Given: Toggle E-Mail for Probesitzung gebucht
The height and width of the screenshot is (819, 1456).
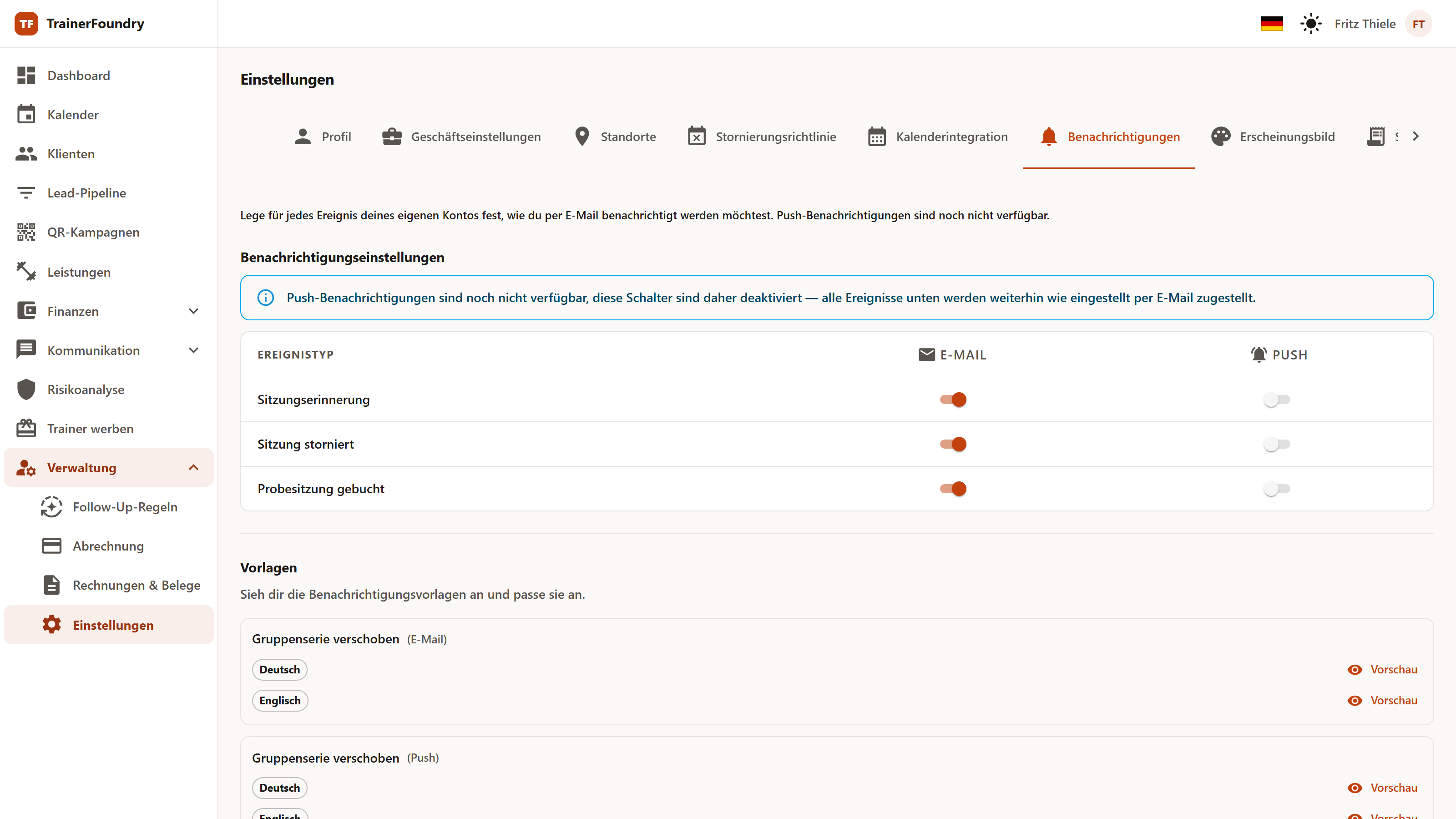Looking at the screenshot, I should tap(953, 488).
